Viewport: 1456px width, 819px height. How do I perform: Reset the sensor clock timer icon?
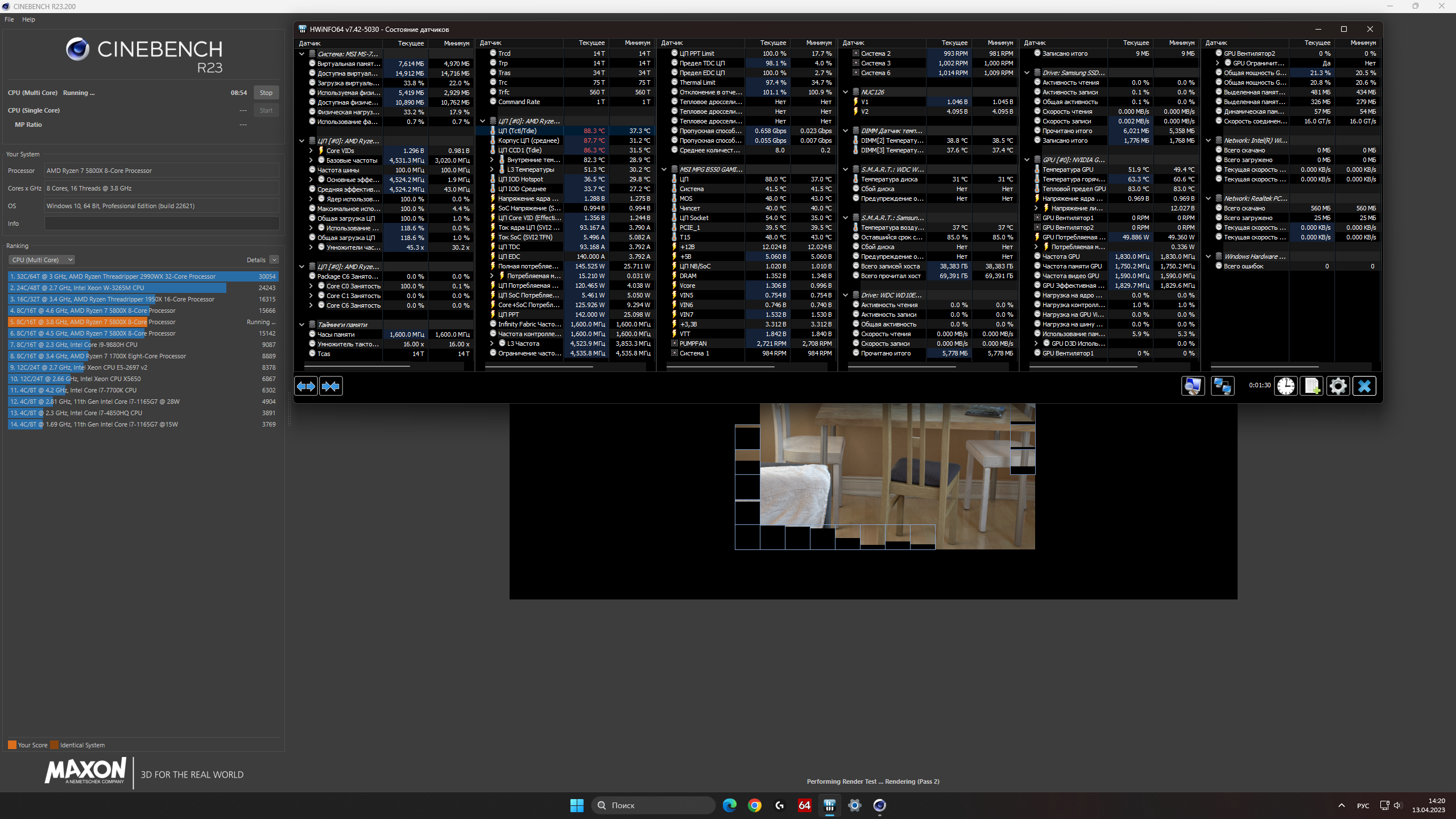point(1285,386)
